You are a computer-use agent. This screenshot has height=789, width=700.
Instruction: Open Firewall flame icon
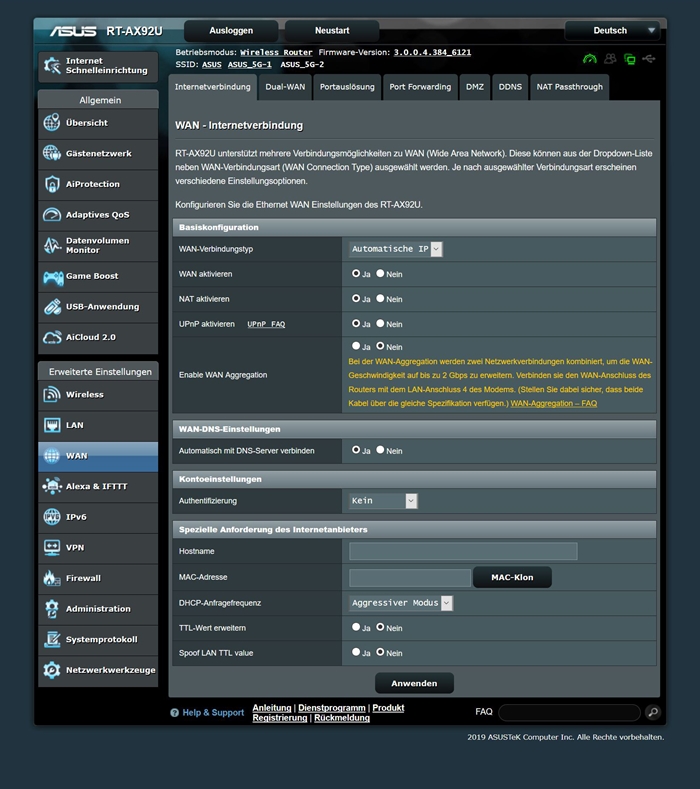(52, 578)
